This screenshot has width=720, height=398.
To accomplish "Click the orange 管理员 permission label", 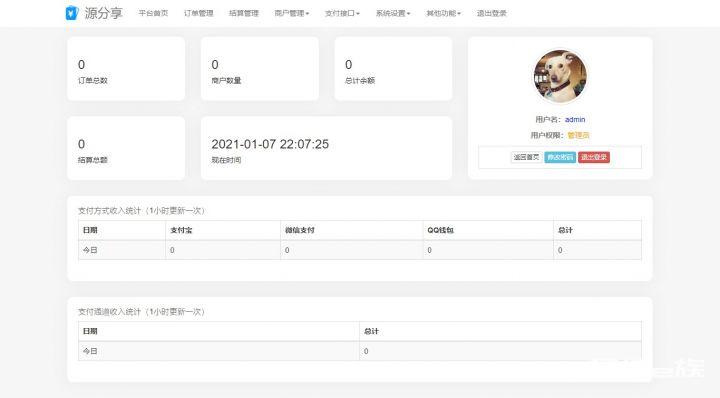I will coord(578,135).
